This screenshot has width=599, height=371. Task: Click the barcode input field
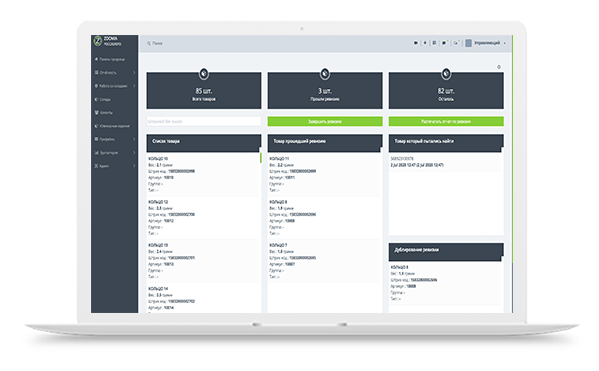pyautogui.click(x=204, y=122)
